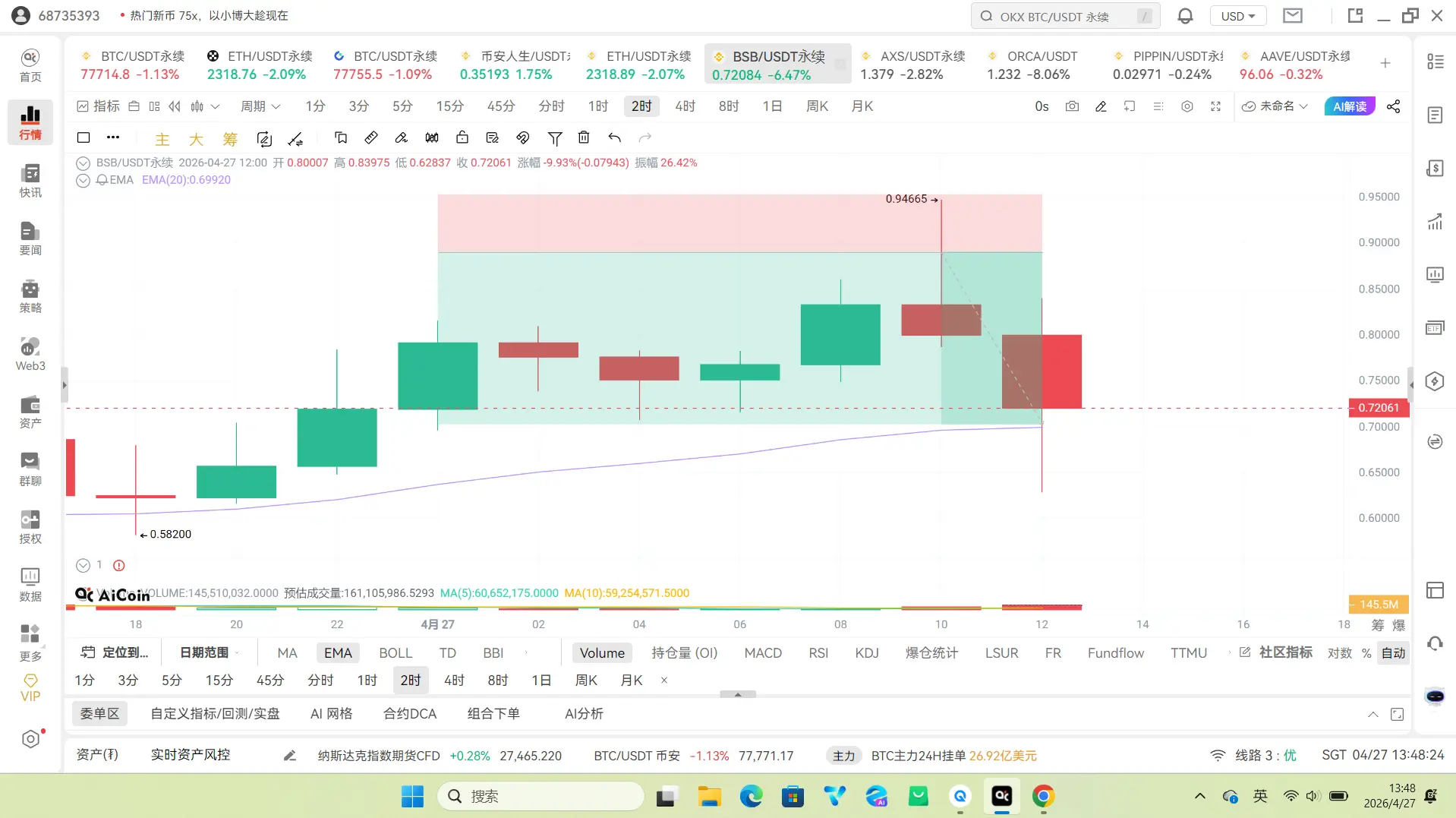Image resolution: width=1456 pixels, height=818 pixels.
Task: Open the Web3 sidebar icon
Action: [30, 354]
